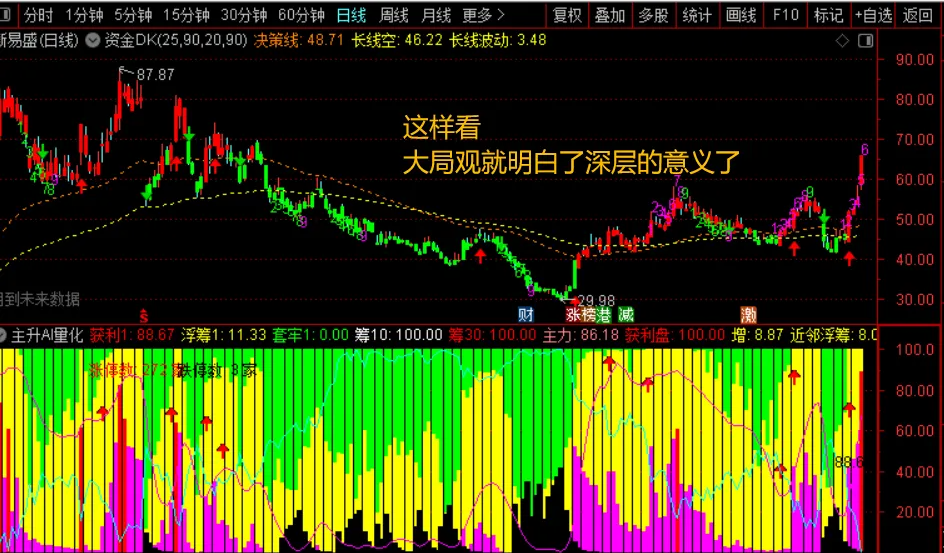Screen dimensions: 944x553
Task: Click the red 涨 marker badge
Action: tap(573, 314)
